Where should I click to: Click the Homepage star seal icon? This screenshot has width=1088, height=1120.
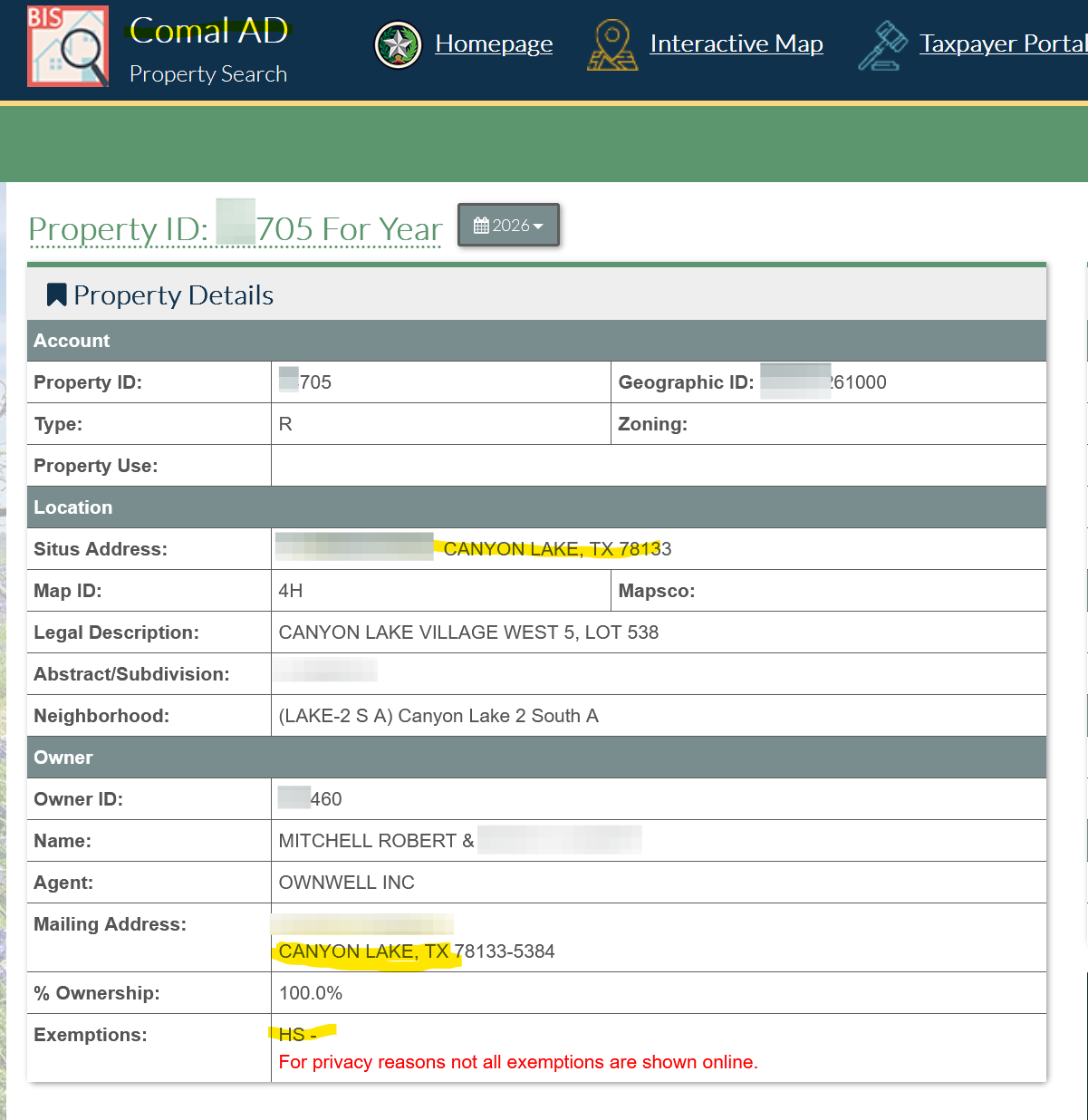click(x=399, y=45)
